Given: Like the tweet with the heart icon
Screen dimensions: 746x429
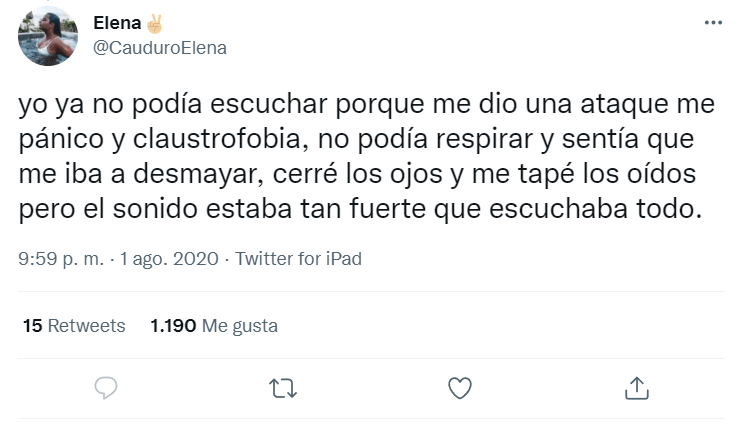Looking at the screenshot, I should click(x=460, y=387).
